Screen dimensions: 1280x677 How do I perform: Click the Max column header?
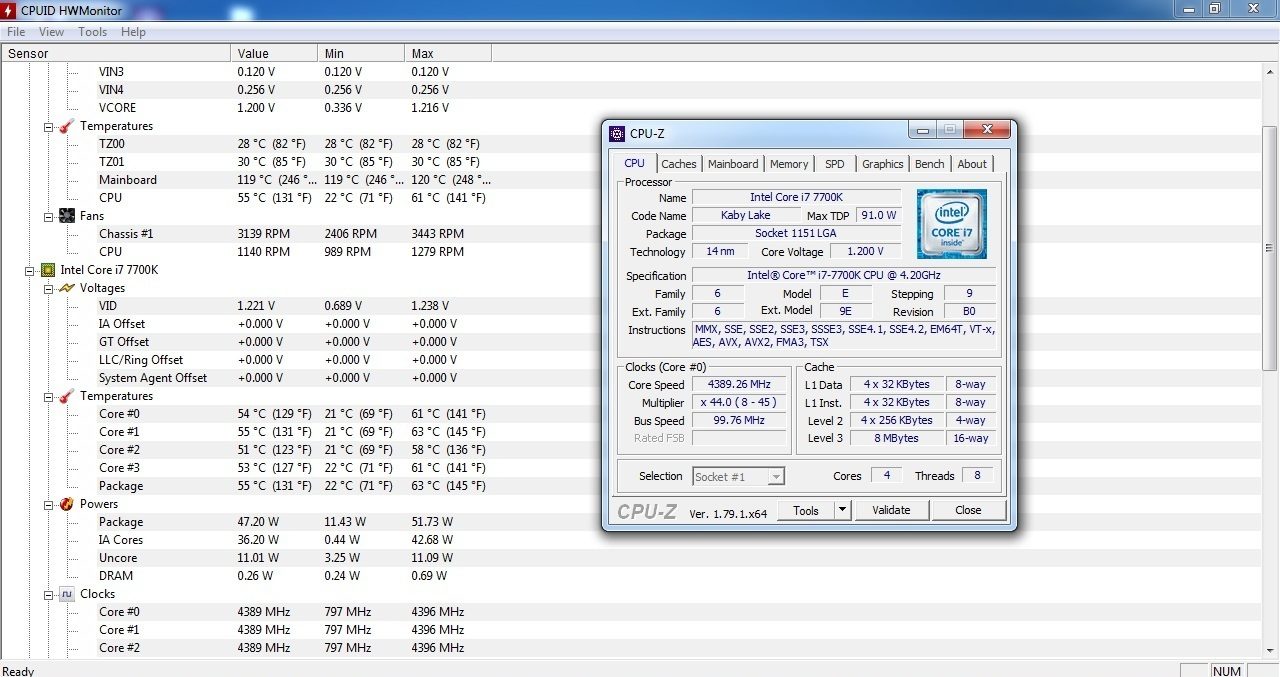(448, 54)
